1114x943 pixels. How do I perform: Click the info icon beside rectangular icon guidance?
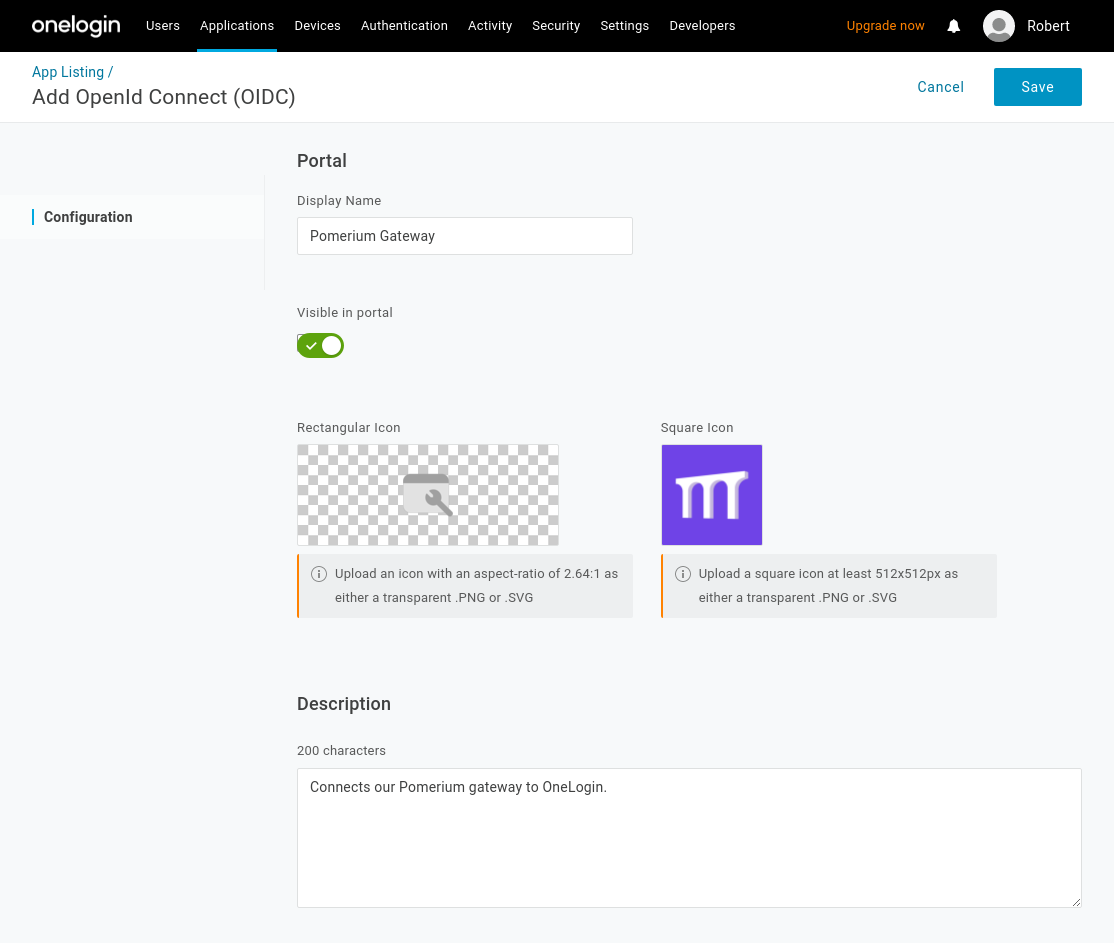[319, 573]
